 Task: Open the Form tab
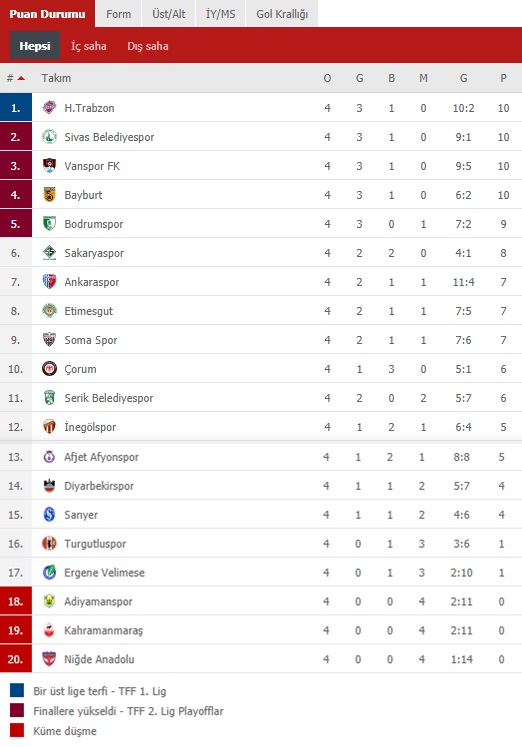[x=119, y=14]
